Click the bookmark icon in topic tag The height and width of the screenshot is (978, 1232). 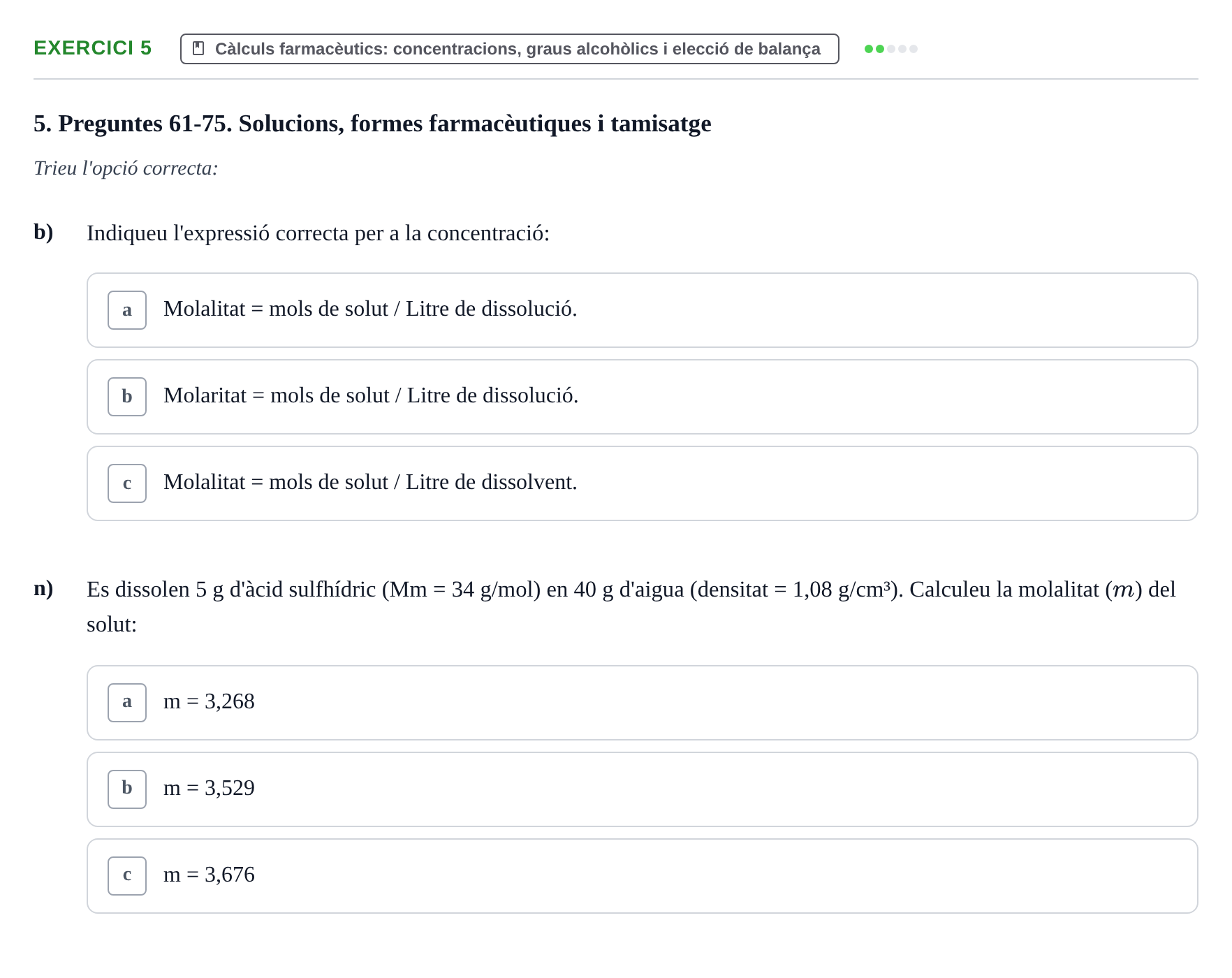198,48
